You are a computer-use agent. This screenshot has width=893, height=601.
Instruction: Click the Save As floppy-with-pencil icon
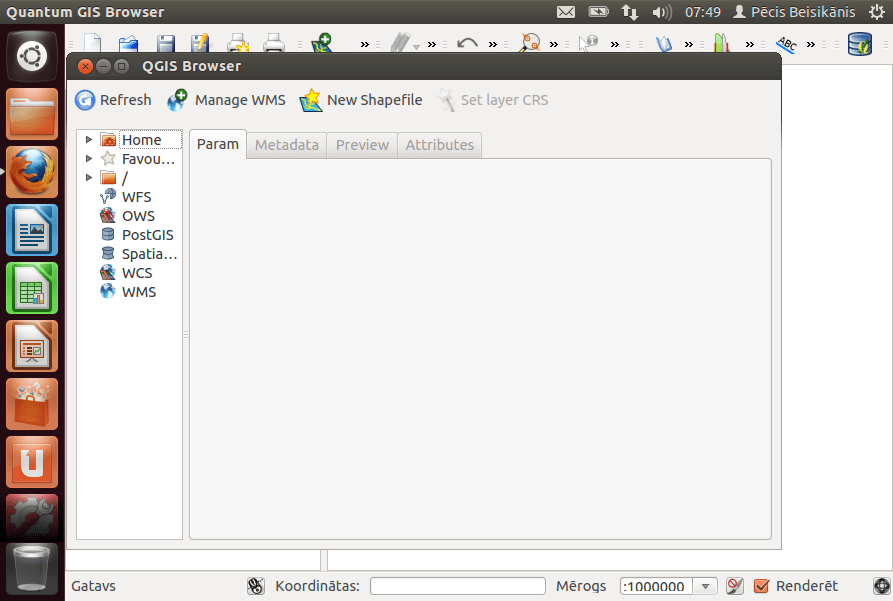pyautogui.click(x=201, y=43)
